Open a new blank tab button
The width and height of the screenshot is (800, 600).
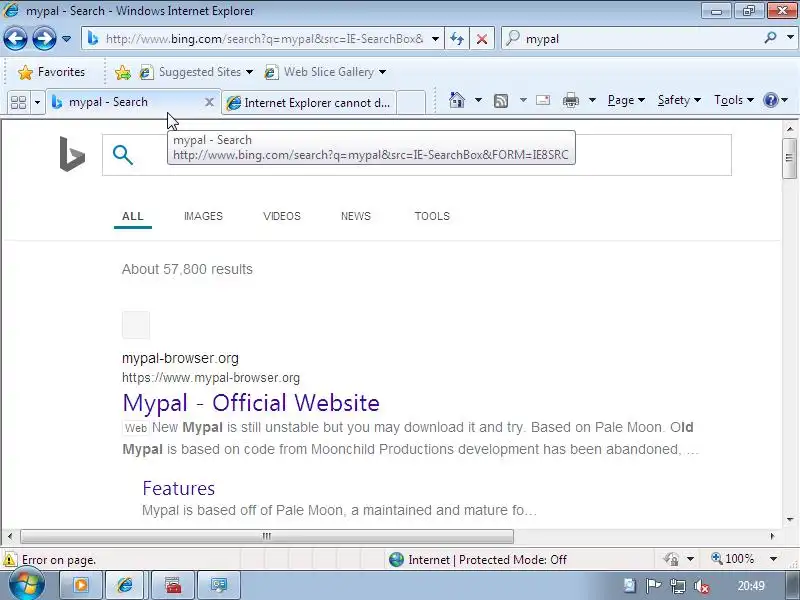point(411,103)
